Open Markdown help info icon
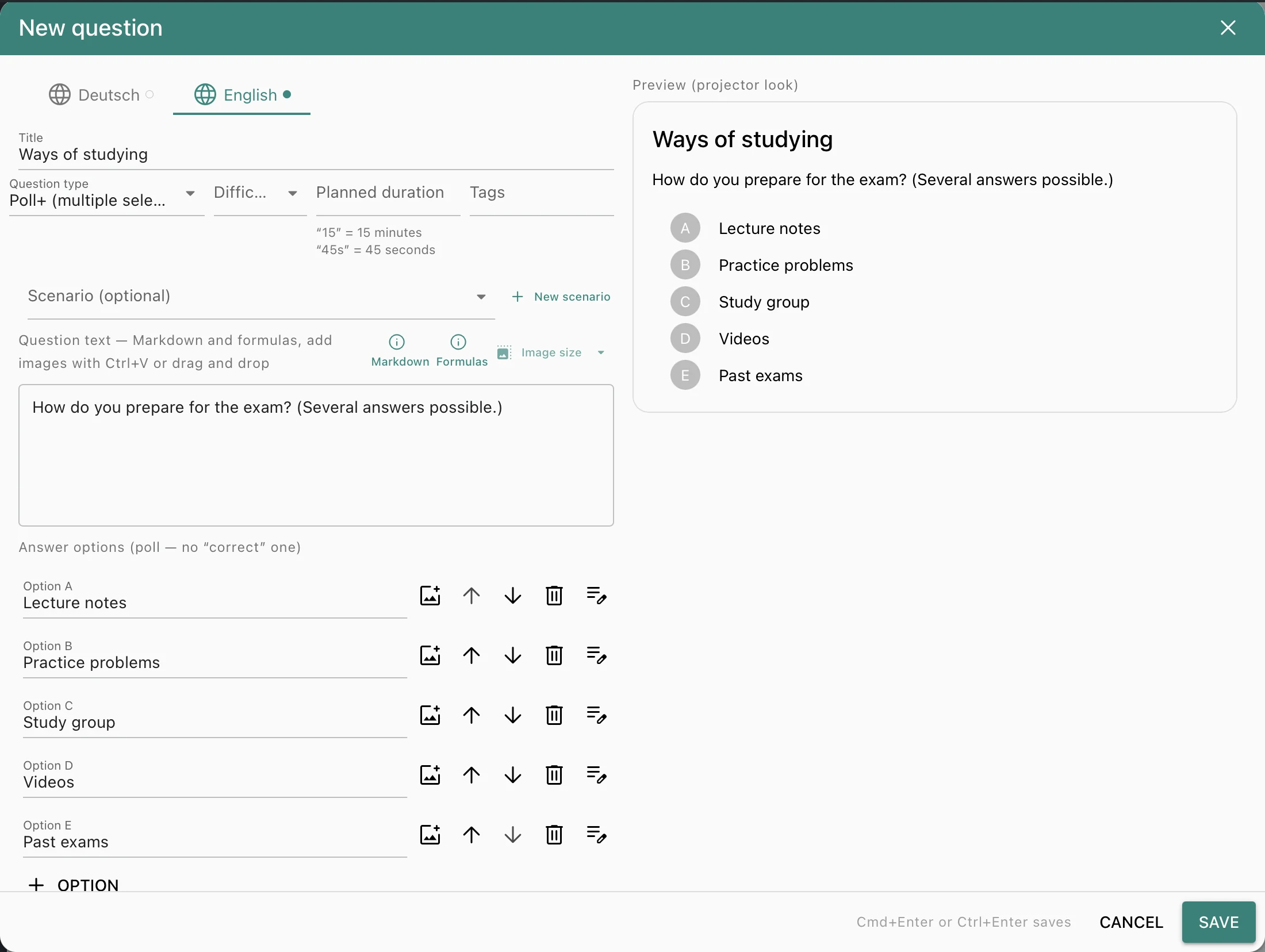1265x952 pixels. point(397,342)
